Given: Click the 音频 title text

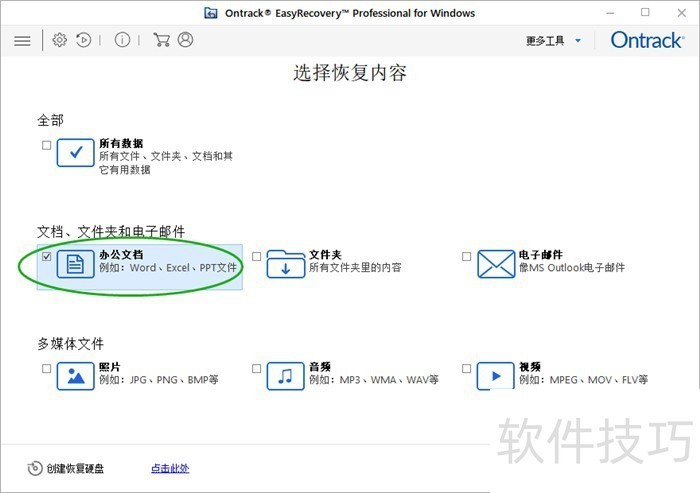Looking at the screenshot, I should pos(320,367).
